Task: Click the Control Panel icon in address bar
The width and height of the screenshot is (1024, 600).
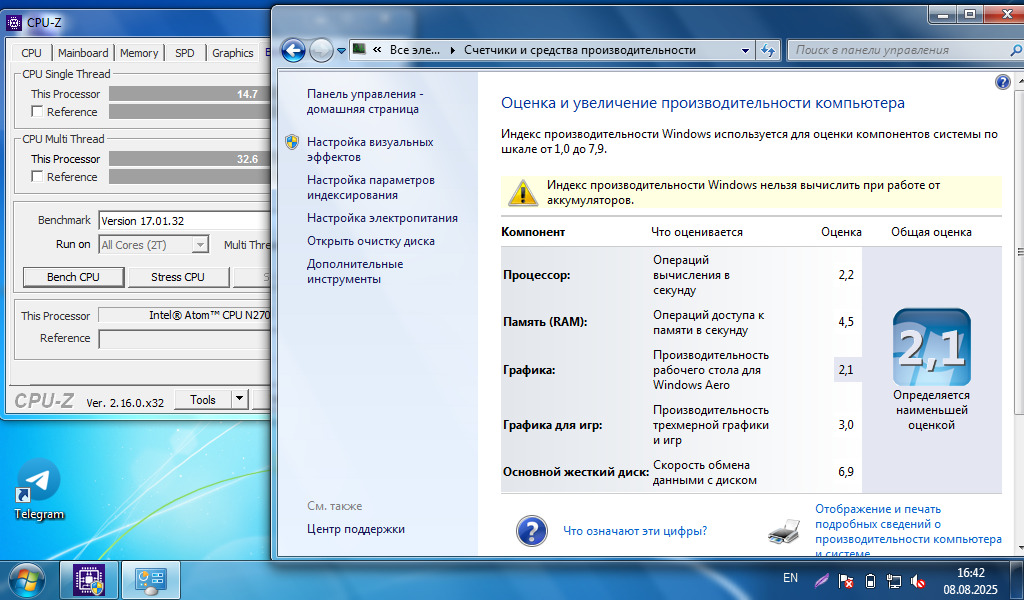Action: [x=359, y=50]
